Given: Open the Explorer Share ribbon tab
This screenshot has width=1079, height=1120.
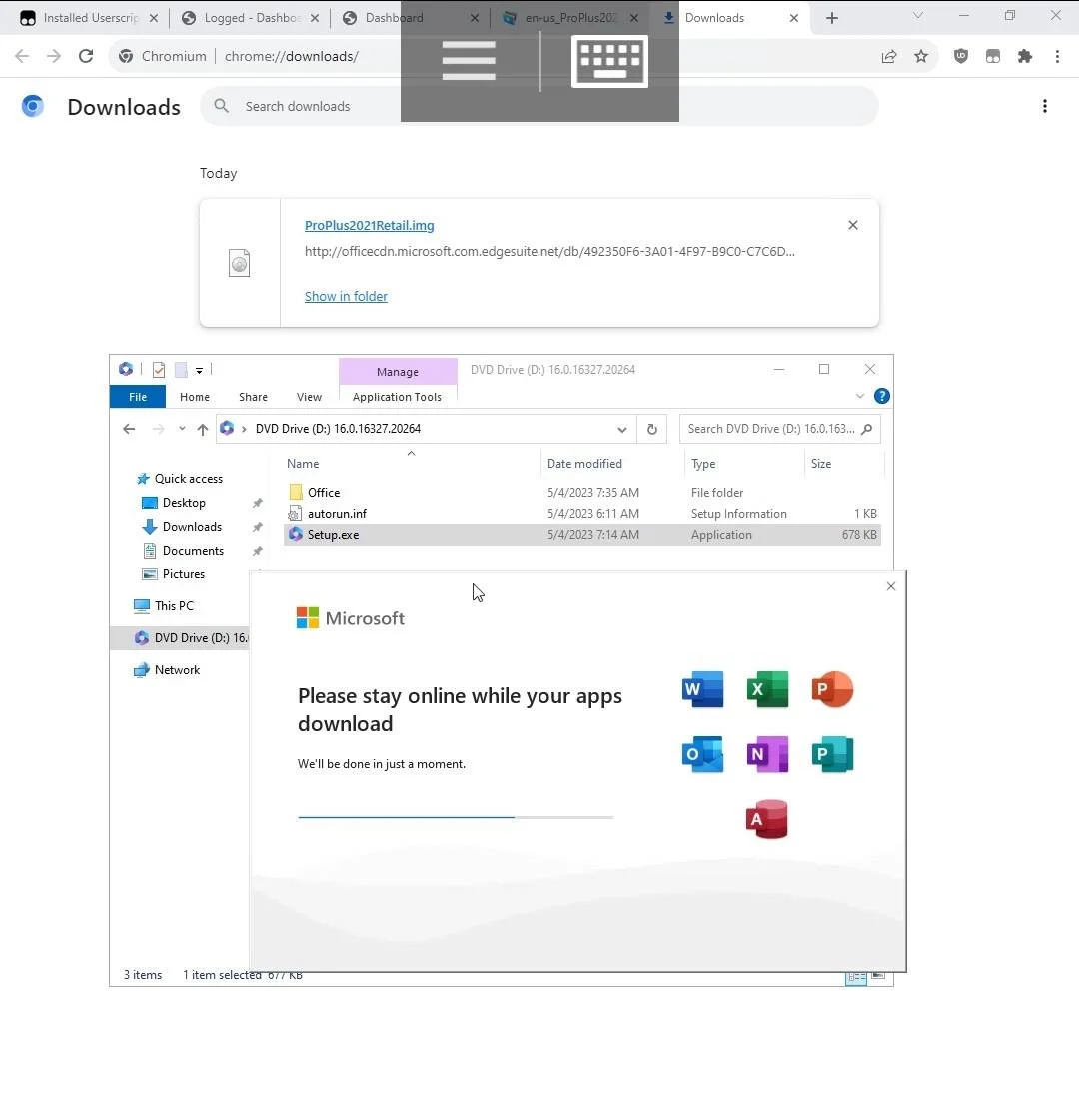Looking at the screenshot, I should tap(253, 397).
